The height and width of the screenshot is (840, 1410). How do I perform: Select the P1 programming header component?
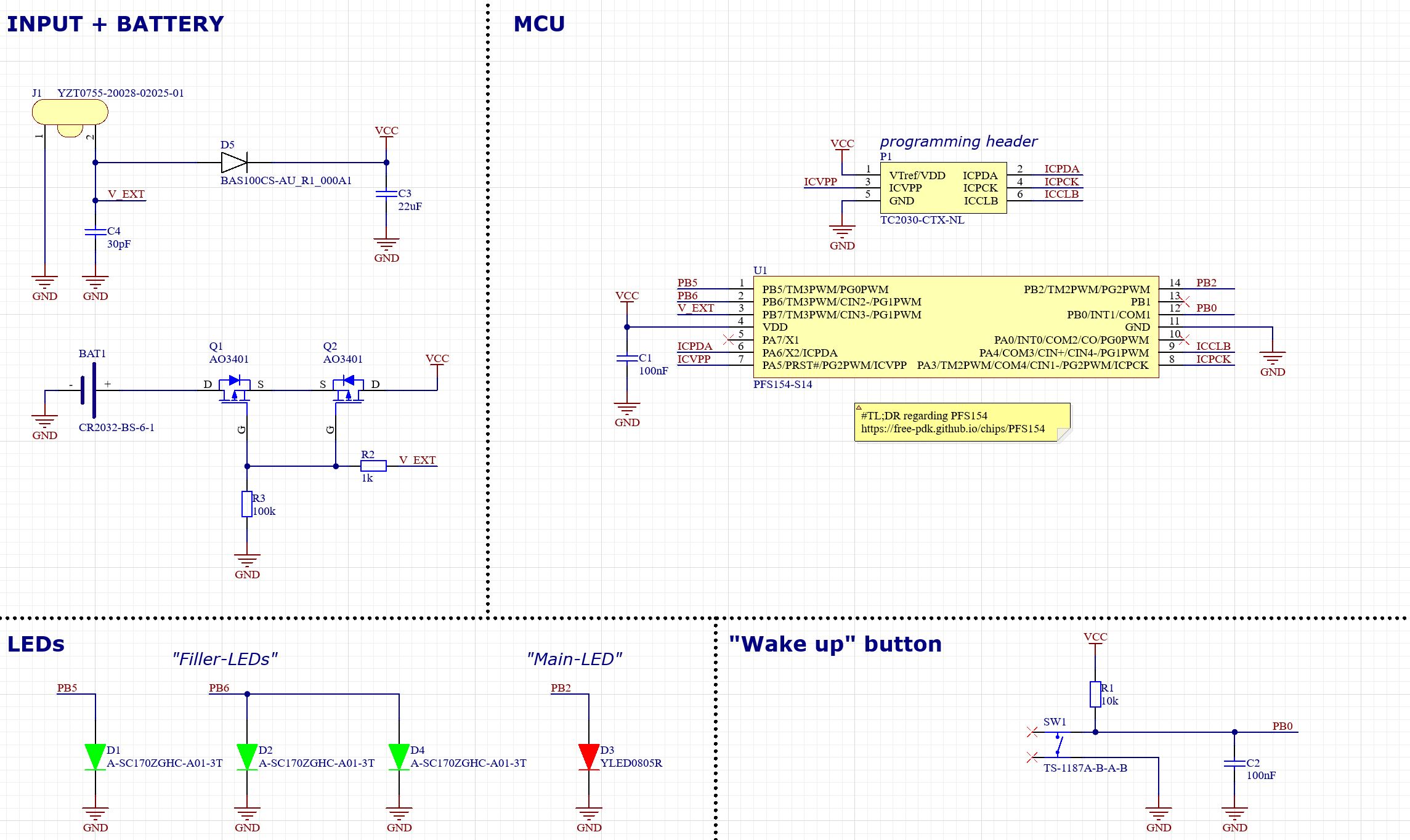point(943,188)
